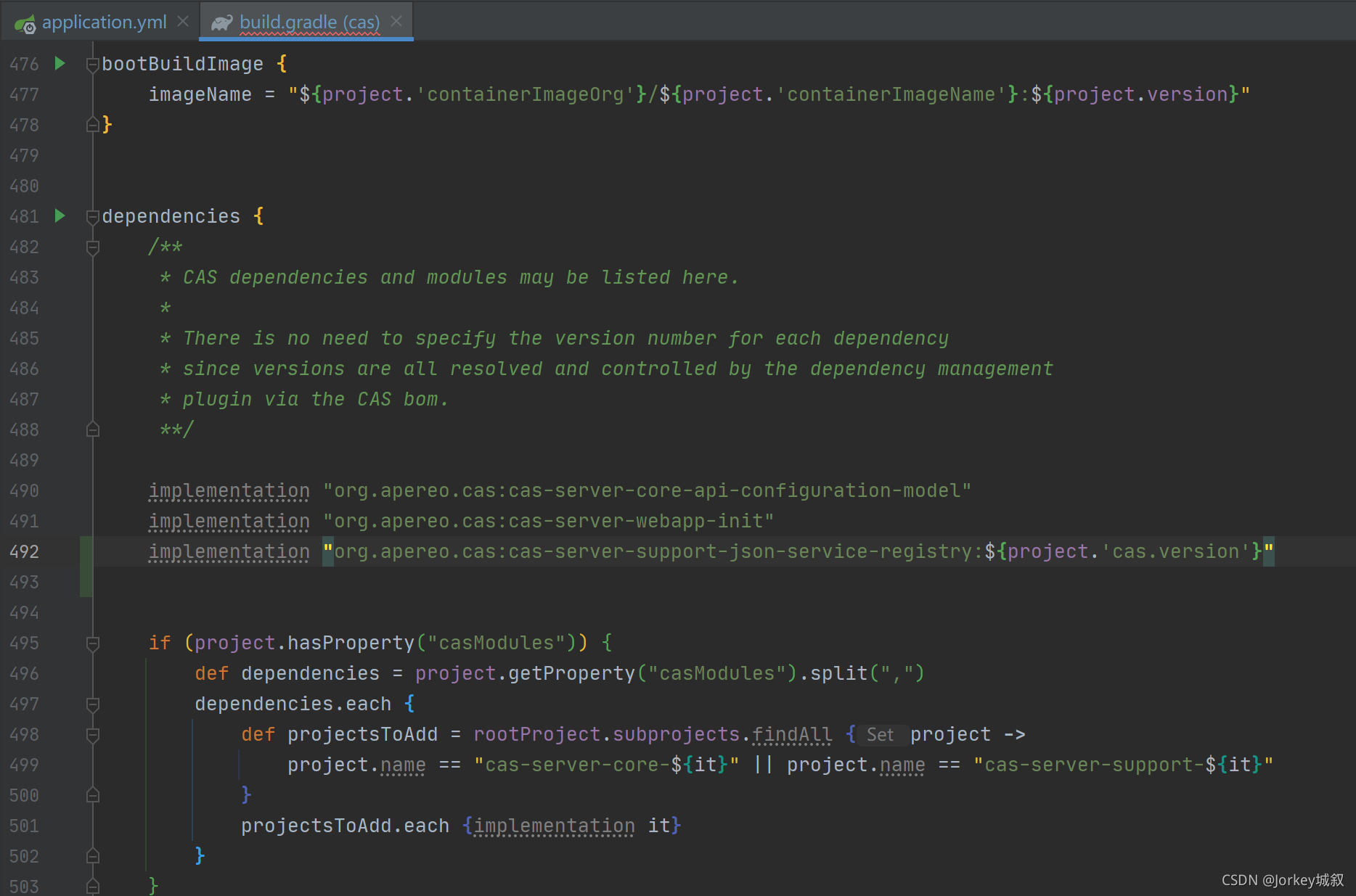Click subprojects on line 498
Screen dimensions: 1356x896
[676, 735]
